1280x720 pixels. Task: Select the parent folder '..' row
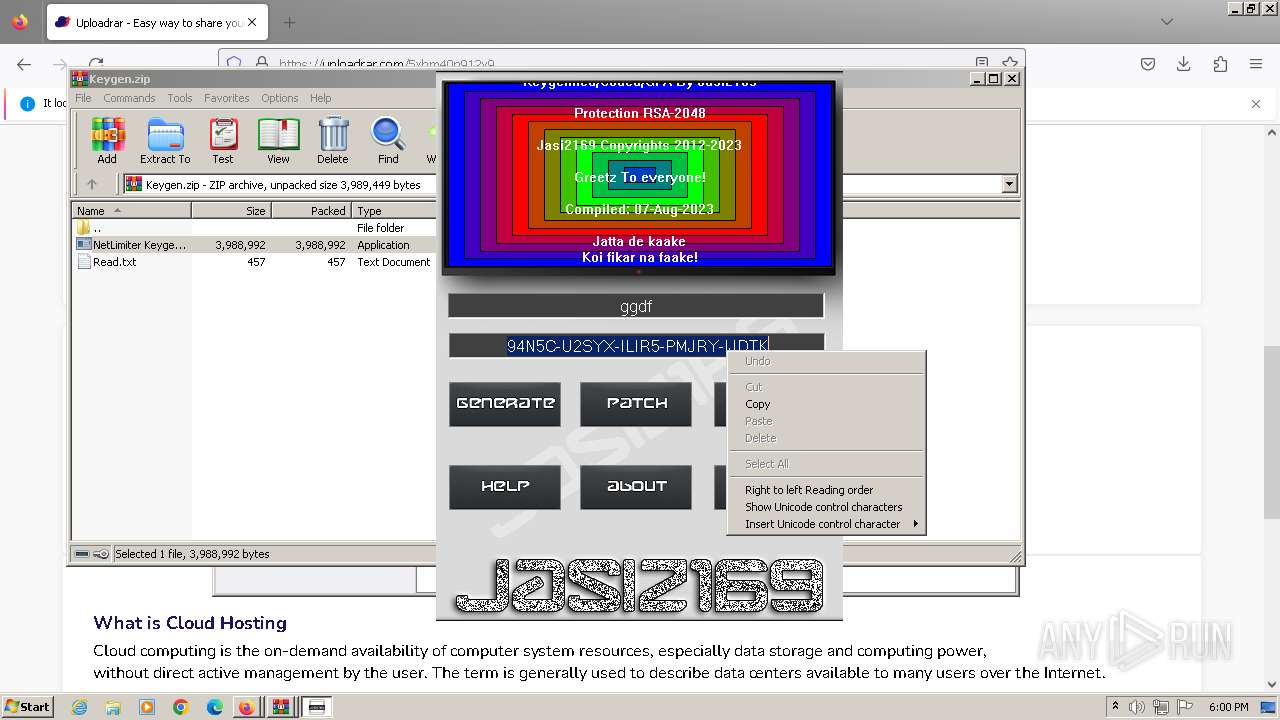tap(254, 228)
